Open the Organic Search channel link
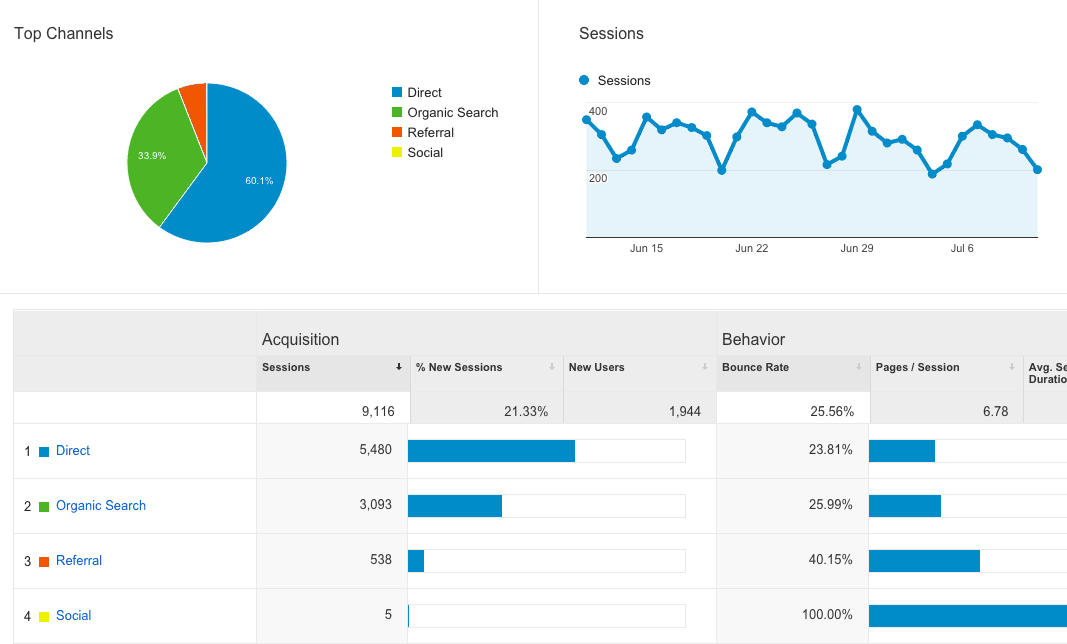This screenshot has height=644, width=1067. click(x=100, y=506)
